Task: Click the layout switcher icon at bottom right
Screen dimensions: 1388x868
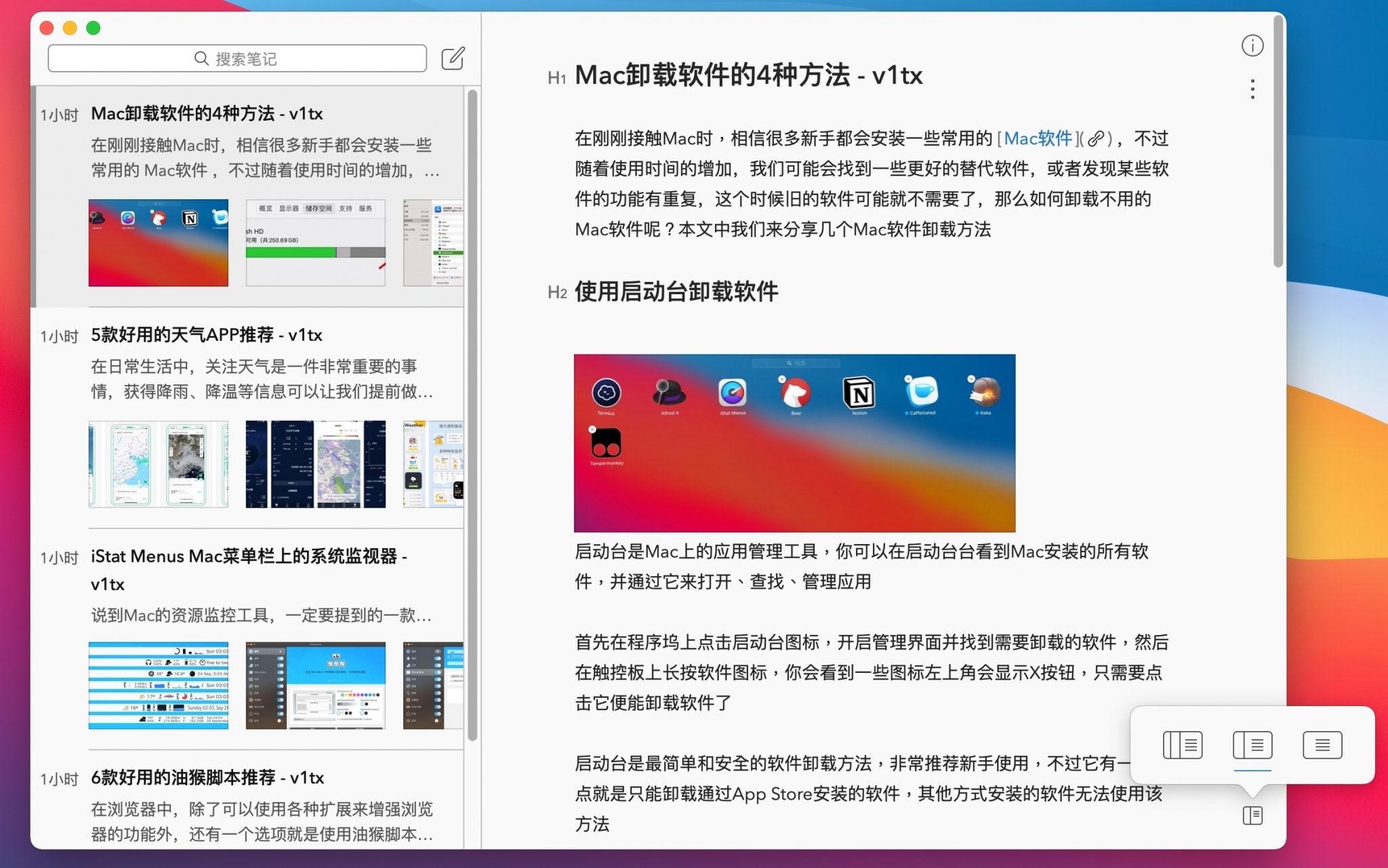Action: (1252, 816)
